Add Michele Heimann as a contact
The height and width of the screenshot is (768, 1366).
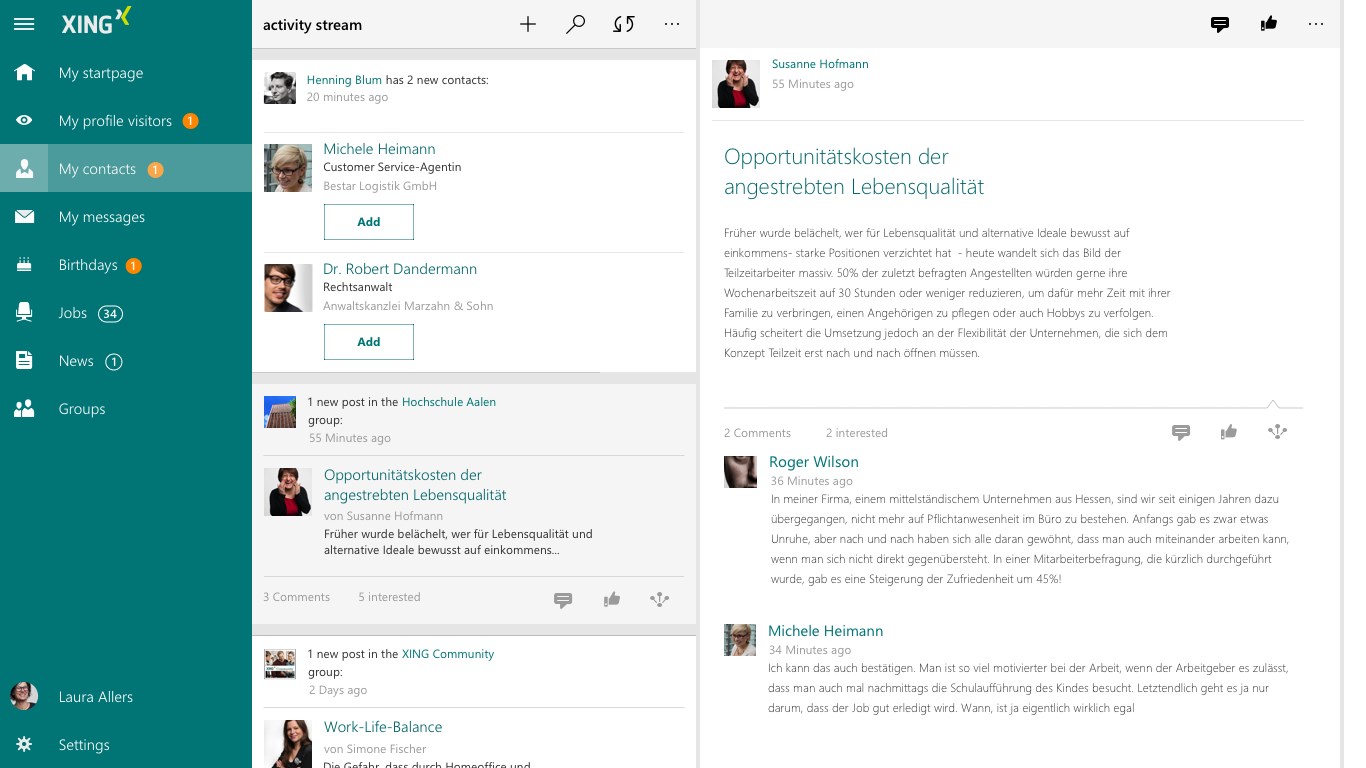tap(368, 221)
